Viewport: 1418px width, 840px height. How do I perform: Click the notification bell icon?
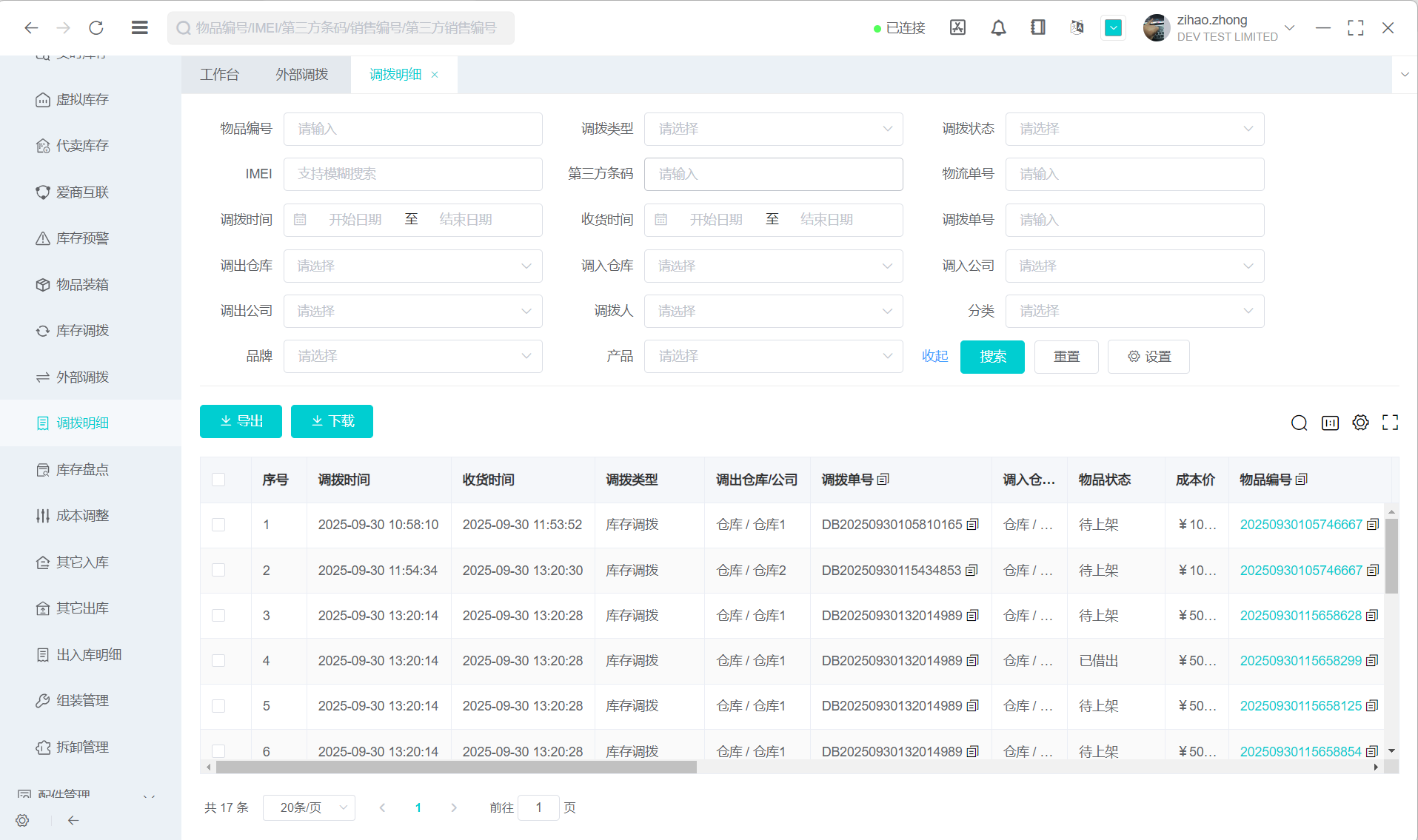(x=998, y=28)
